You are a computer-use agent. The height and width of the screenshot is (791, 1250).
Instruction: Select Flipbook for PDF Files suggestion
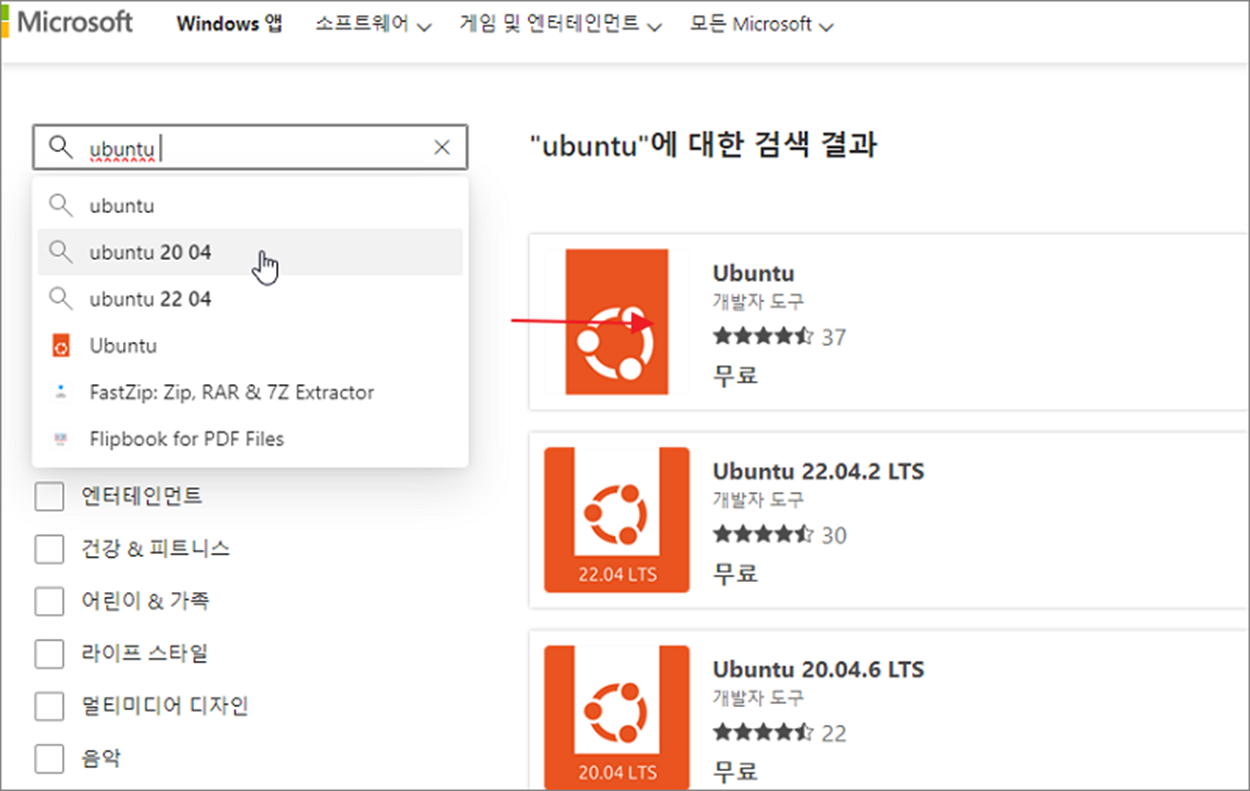pyautogui.click(x=250, y=439)
